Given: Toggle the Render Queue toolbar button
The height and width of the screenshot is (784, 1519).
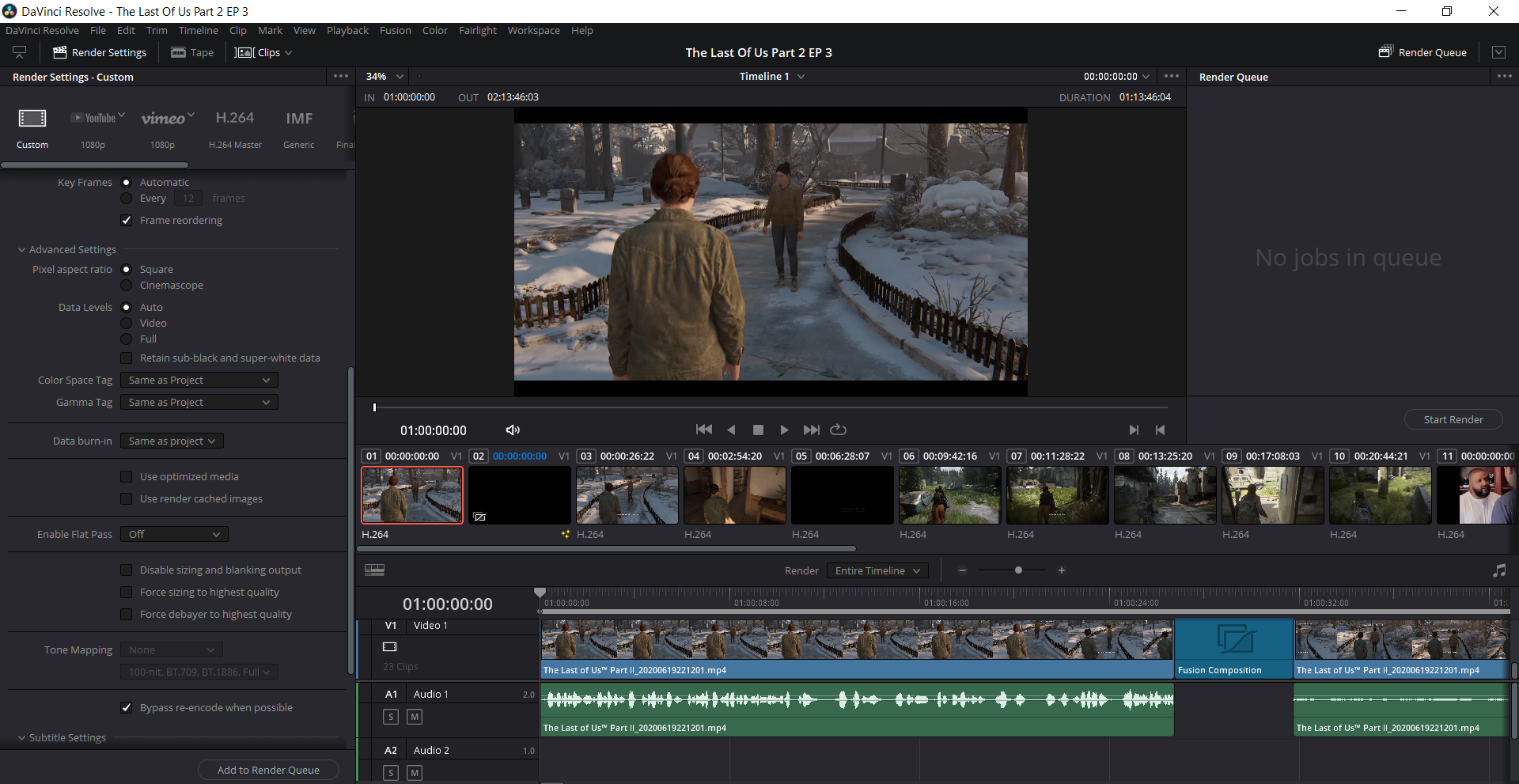Looking at the screenshot, I should (1422, 53).
